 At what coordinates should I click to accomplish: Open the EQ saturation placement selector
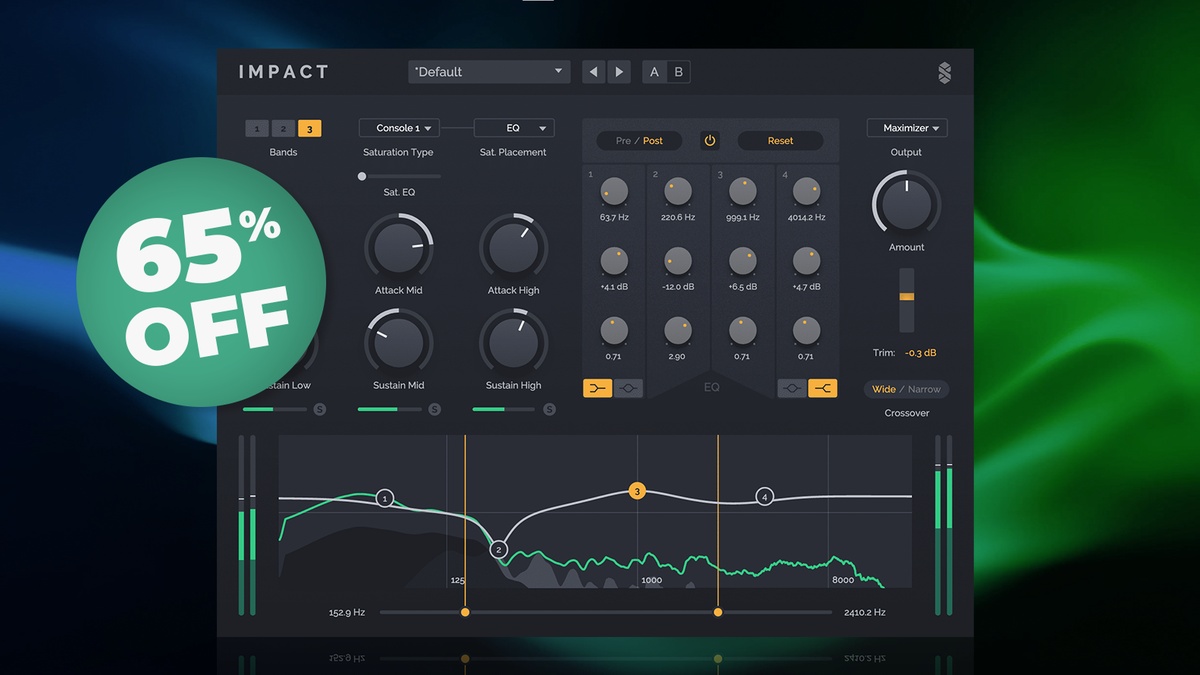(x=514, y=128)
